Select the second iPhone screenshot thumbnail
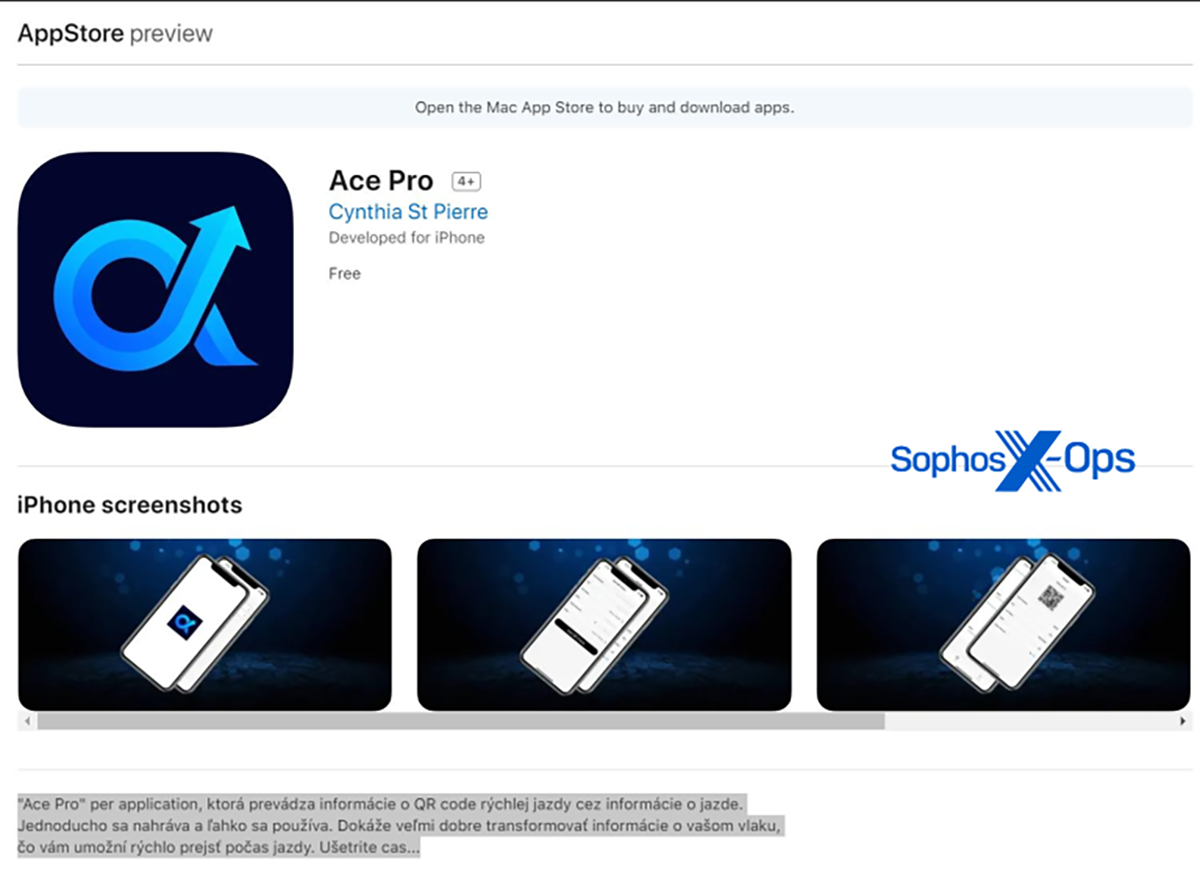The height and width of the screenshot is (895, 1200). pyautogui.click(x=604, y=625)
